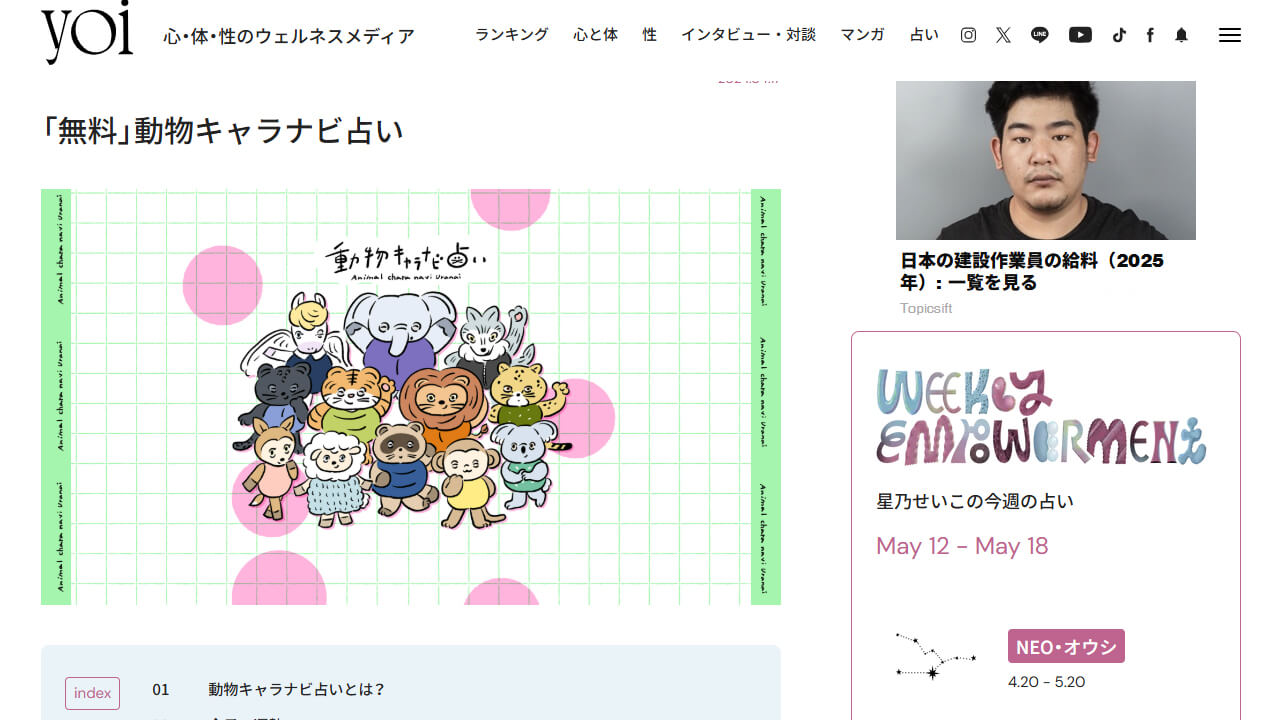
Task: Open the TikTok icon link
Action: (1119, 35)
